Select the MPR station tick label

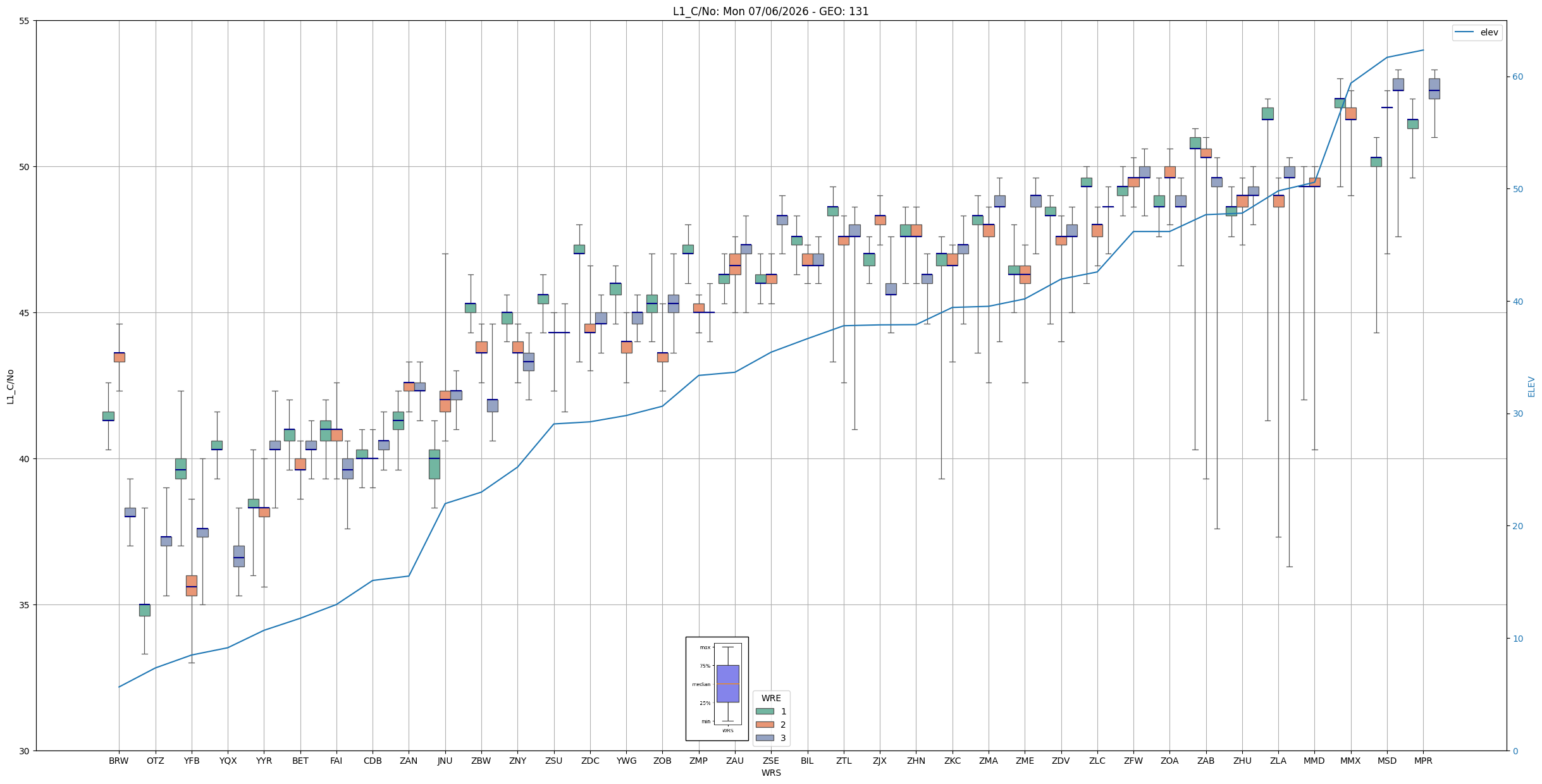(1423, 761)
